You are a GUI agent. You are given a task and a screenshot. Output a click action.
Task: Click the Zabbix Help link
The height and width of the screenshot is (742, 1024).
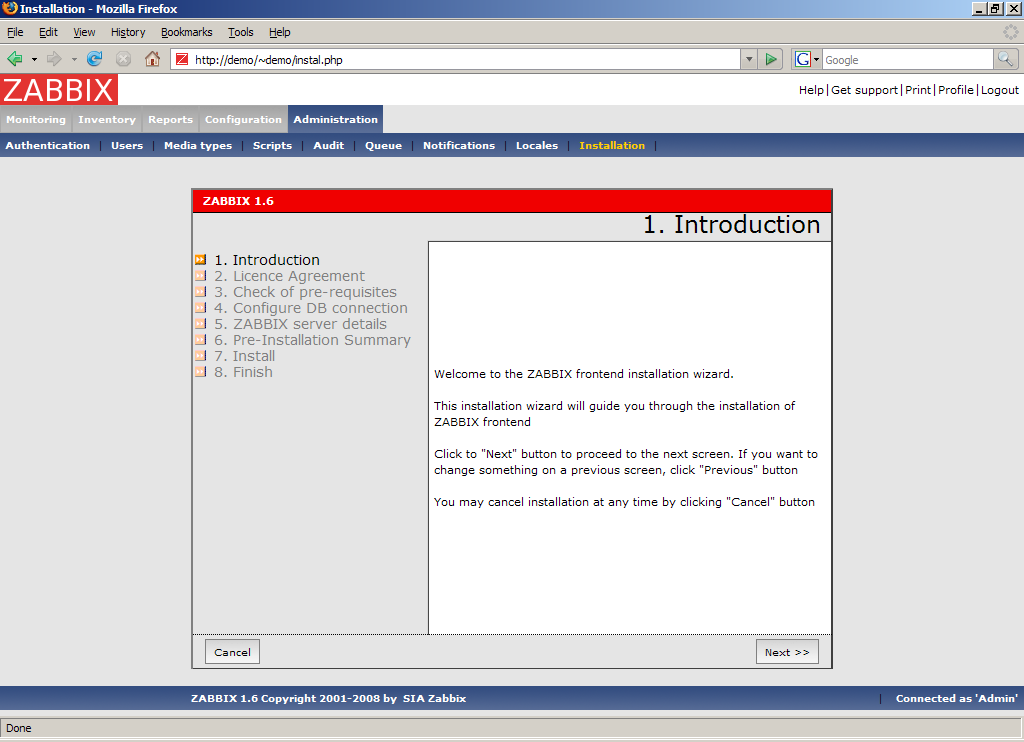(x=811, y=90)
